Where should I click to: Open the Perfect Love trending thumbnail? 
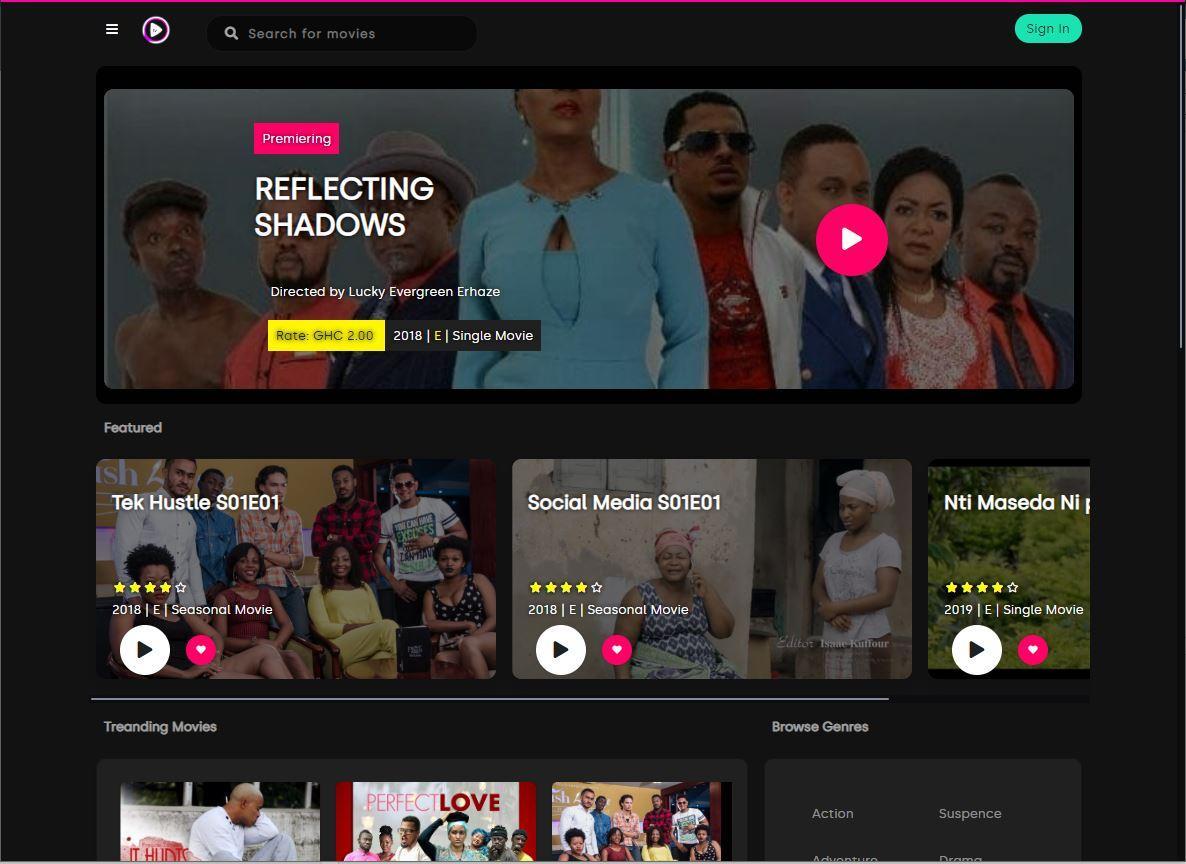click(x=436, y=822)
